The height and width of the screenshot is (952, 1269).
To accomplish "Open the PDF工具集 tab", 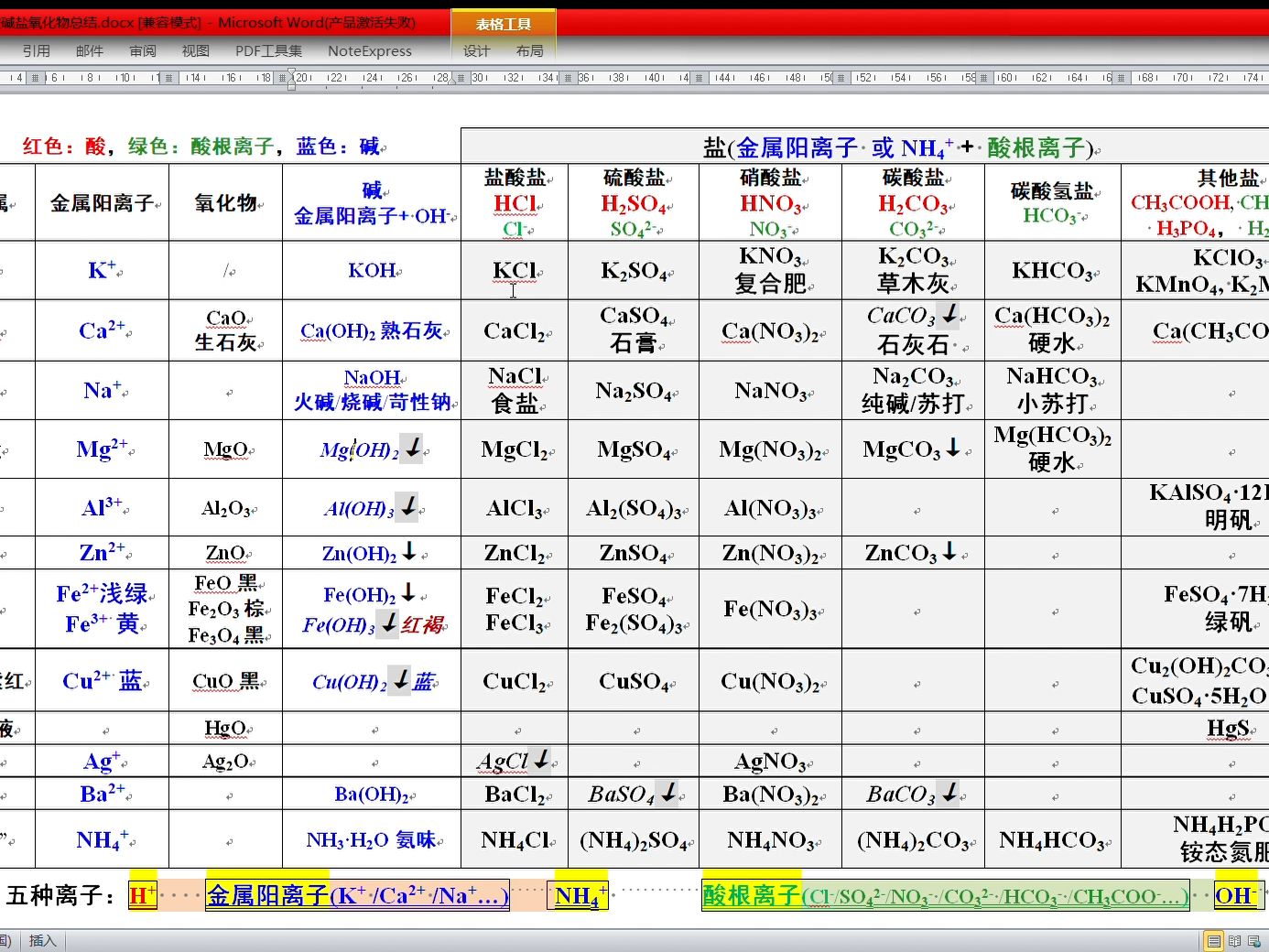I will (268, 51).
